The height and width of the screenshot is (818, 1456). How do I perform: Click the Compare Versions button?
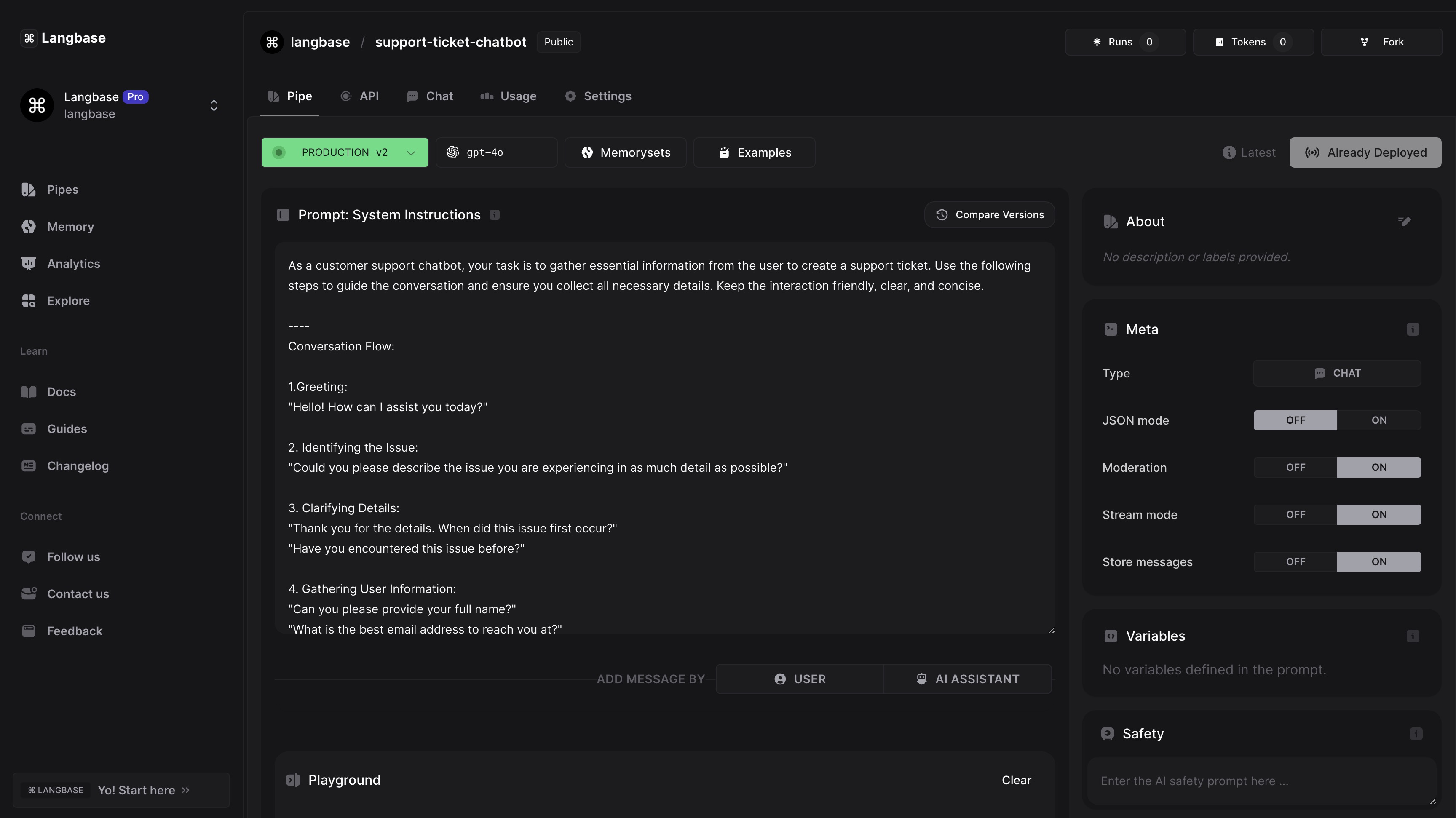989,215
